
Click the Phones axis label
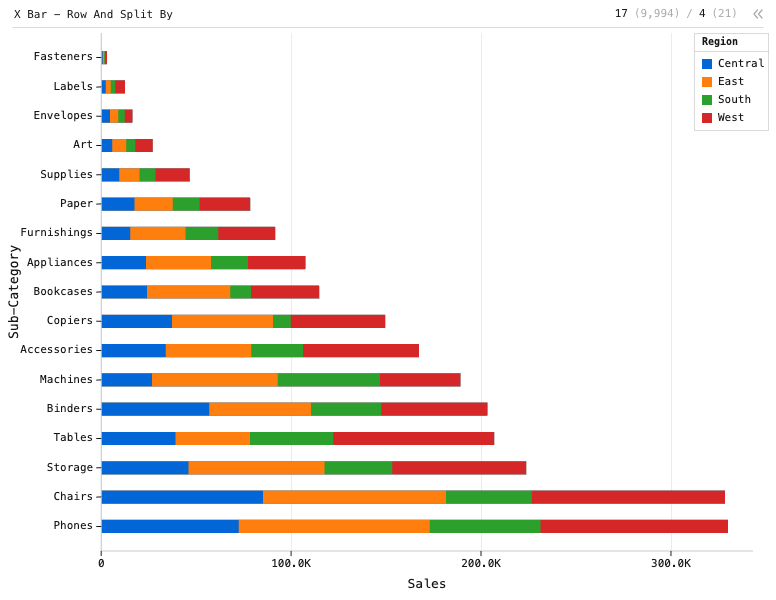[73, 526]
